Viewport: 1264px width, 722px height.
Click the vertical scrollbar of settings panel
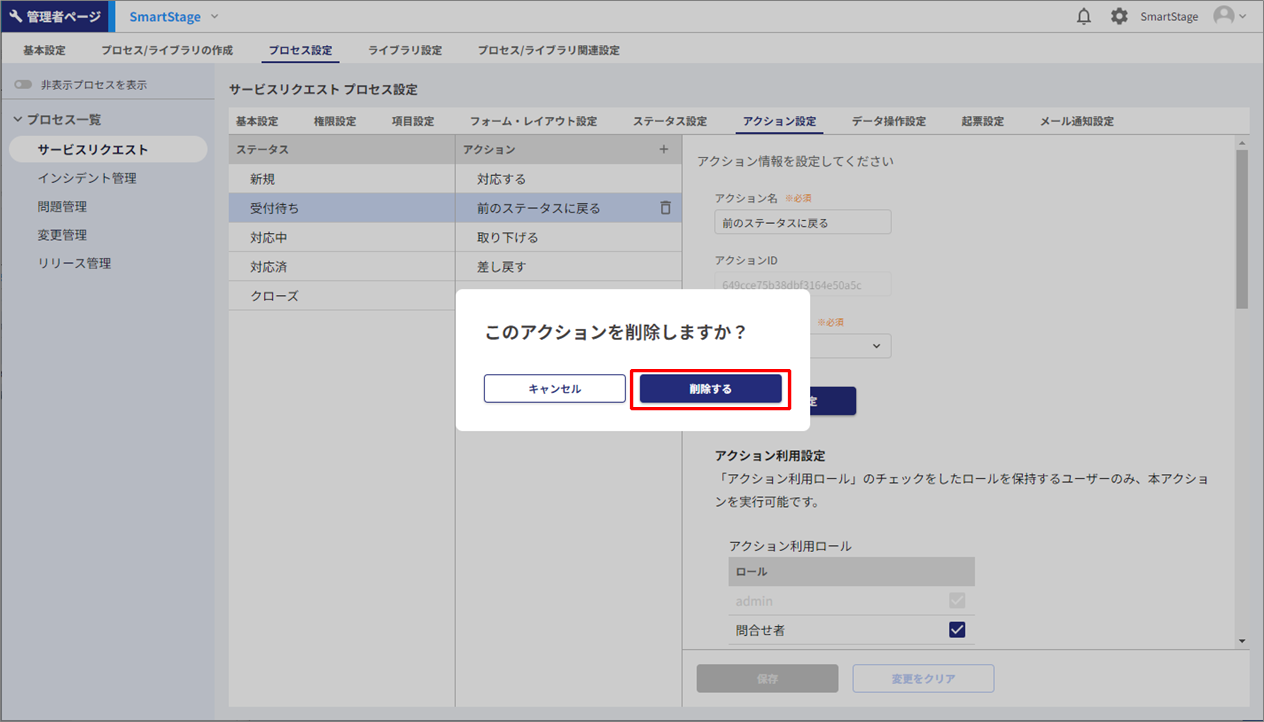(x=1241, y=228)
